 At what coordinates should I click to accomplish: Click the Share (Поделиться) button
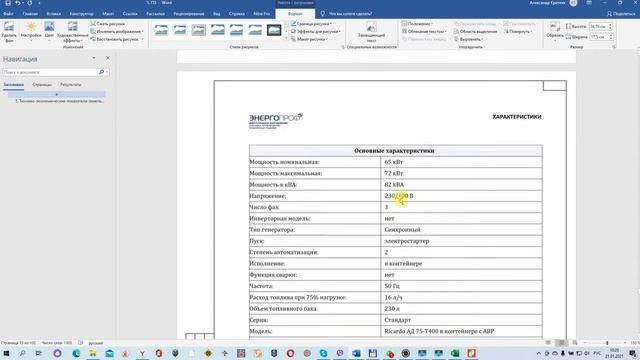tap(621, 13)
